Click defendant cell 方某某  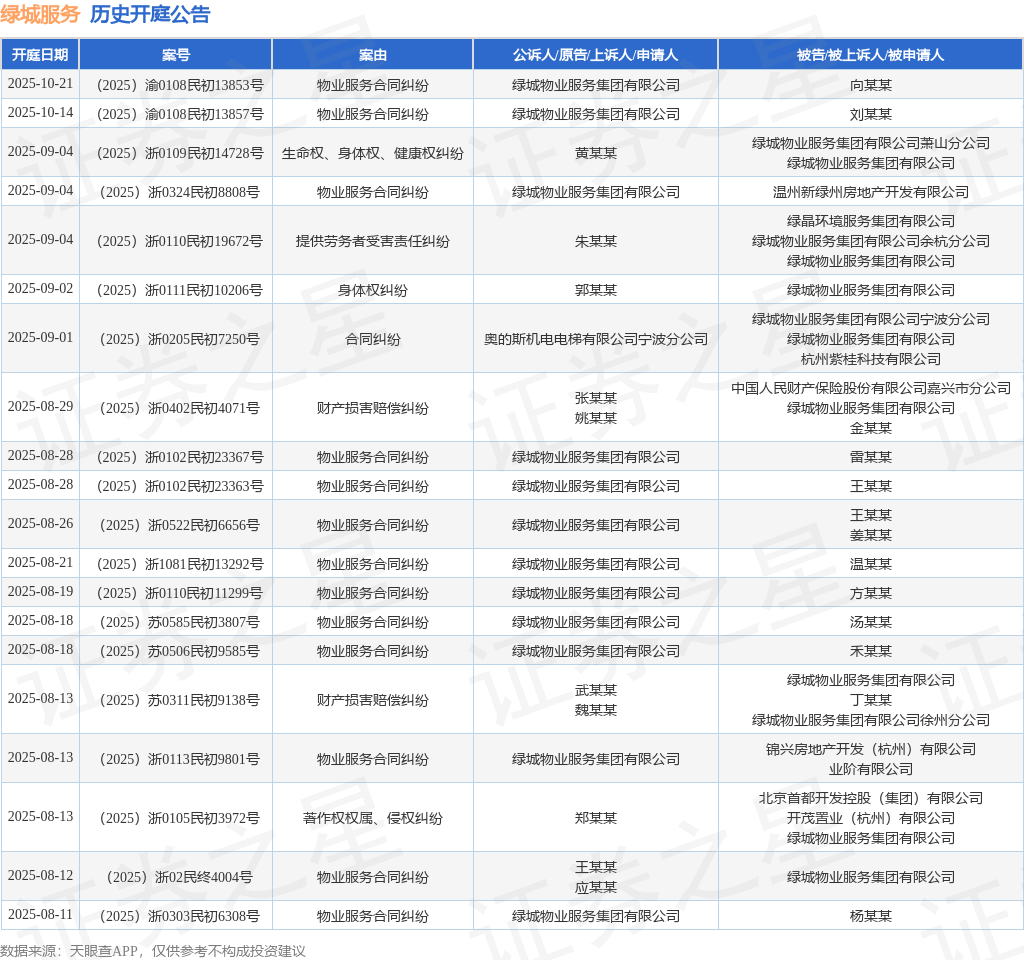click(871, 593)
